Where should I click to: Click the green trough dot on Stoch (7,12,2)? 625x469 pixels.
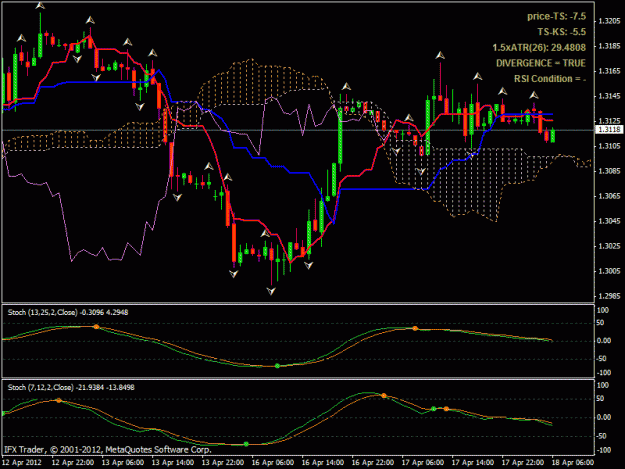coord(246,444)
